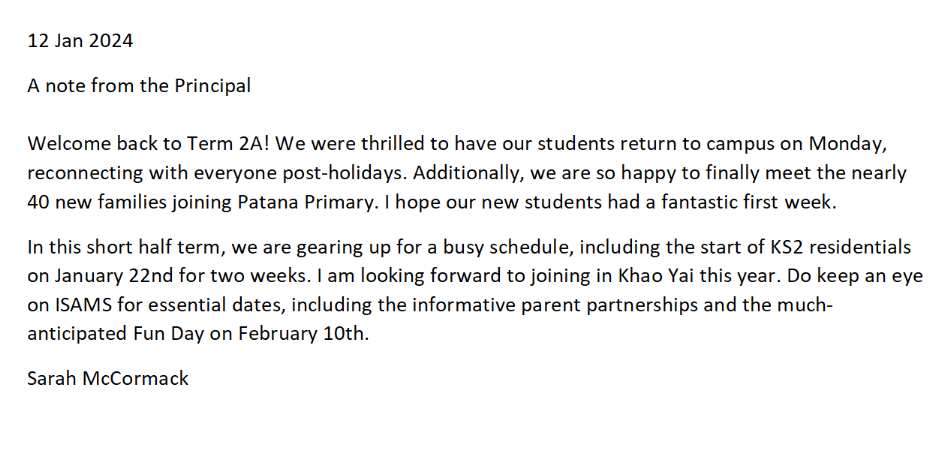This screenshot has height=475, width=952.
Task: Click the word 'Principal' in the heading
Action: 212,86
